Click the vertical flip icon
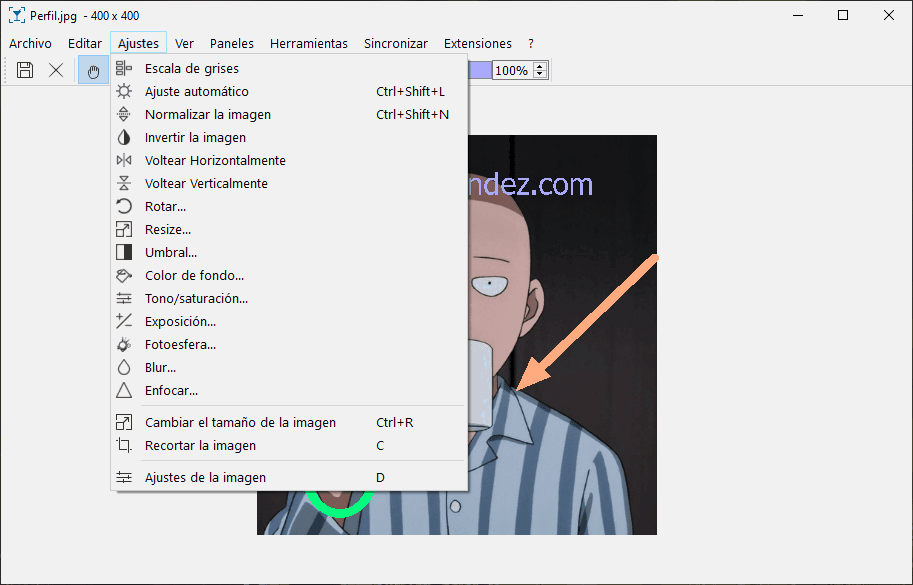The image size is (913, 585). (x=123, y=183)
